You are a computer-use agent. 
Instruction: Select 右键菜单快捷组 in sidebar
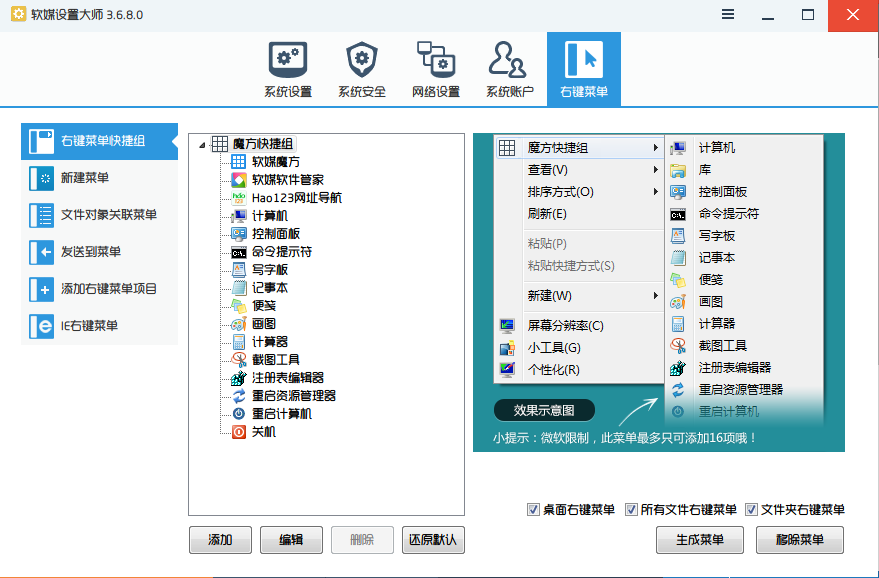99,141
